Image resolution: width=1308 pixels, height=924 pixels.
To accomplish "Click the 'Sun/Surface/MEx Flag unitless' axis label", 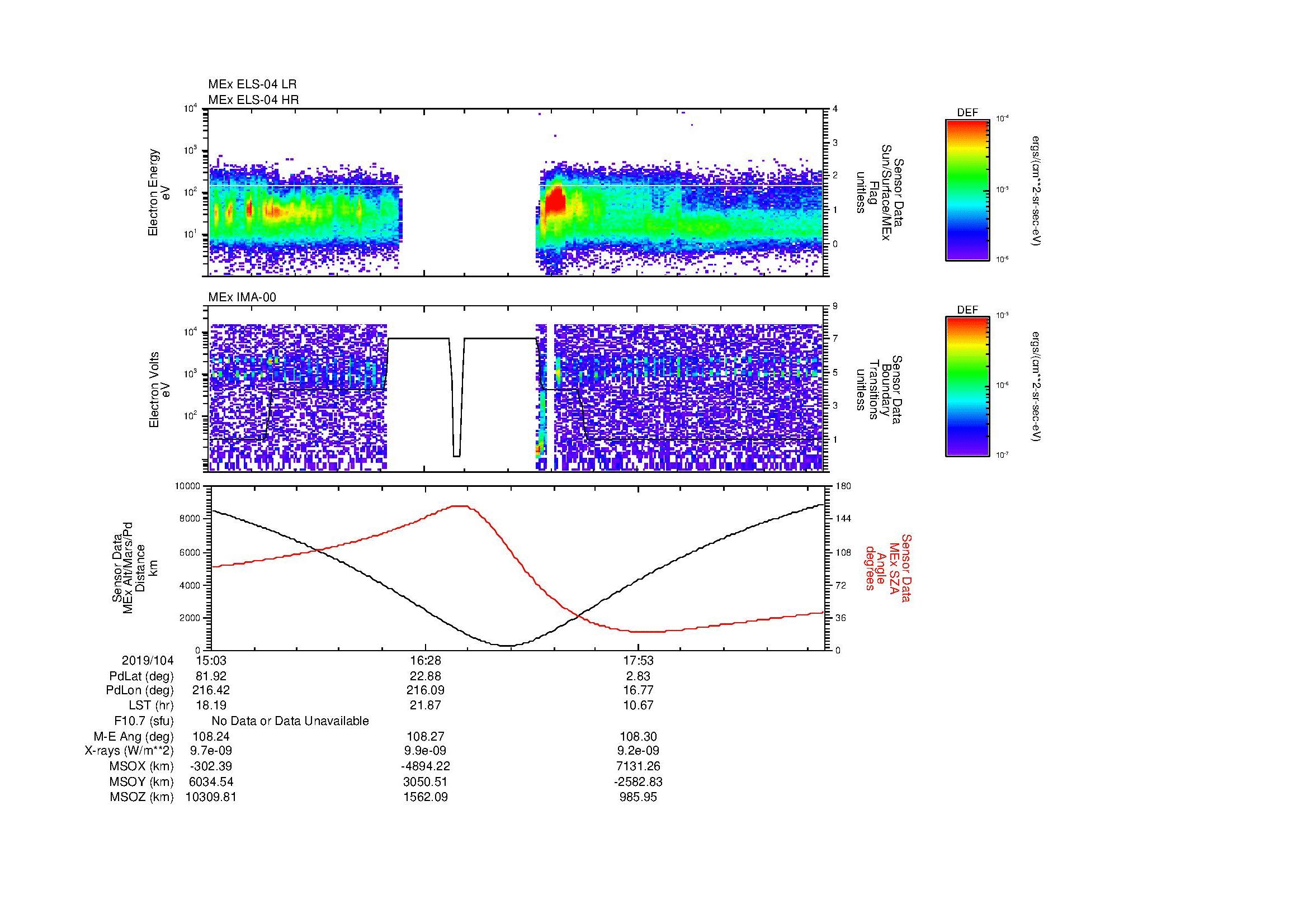I will [x=880, y=192].
